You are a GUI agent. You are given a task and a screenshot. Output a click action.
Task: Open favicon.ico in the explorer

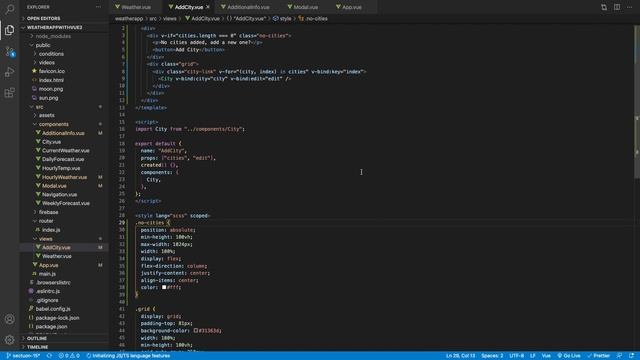point(51,71)
